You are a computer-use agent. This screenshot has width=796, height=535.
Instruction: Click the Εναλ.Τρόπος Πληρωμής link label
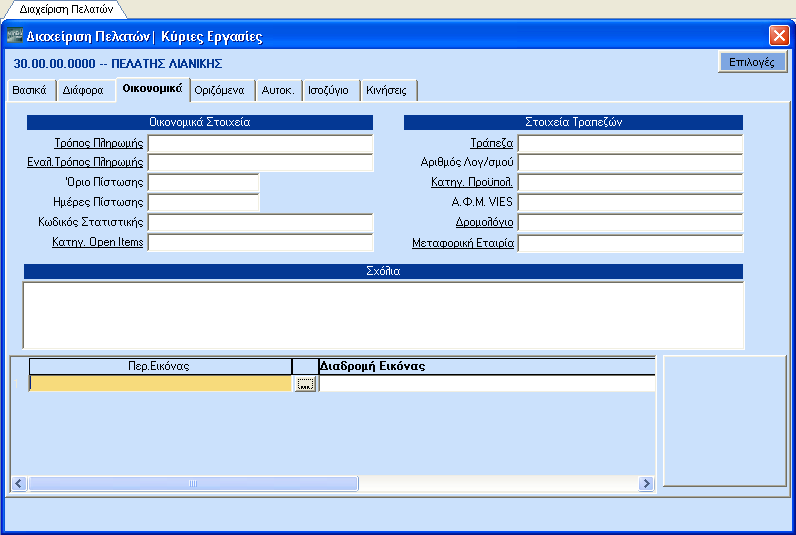click(x=85, y=162)
